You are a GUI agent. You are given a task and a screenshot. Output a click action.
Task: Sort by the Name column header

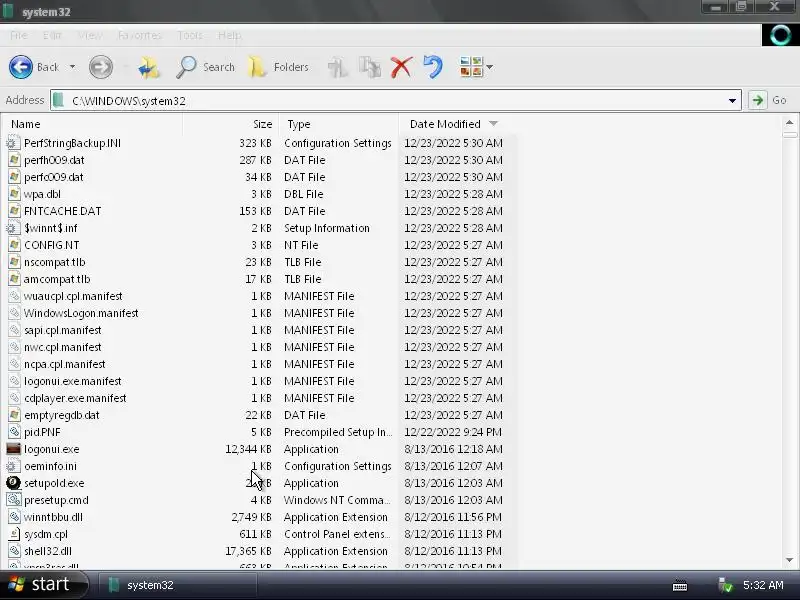click(92, 124)
